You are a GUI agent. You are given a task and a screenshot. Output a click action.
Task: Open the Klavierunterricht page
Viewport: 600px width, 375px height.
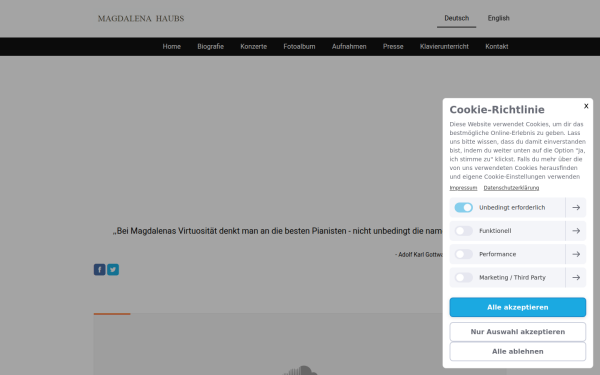(444, 47)
